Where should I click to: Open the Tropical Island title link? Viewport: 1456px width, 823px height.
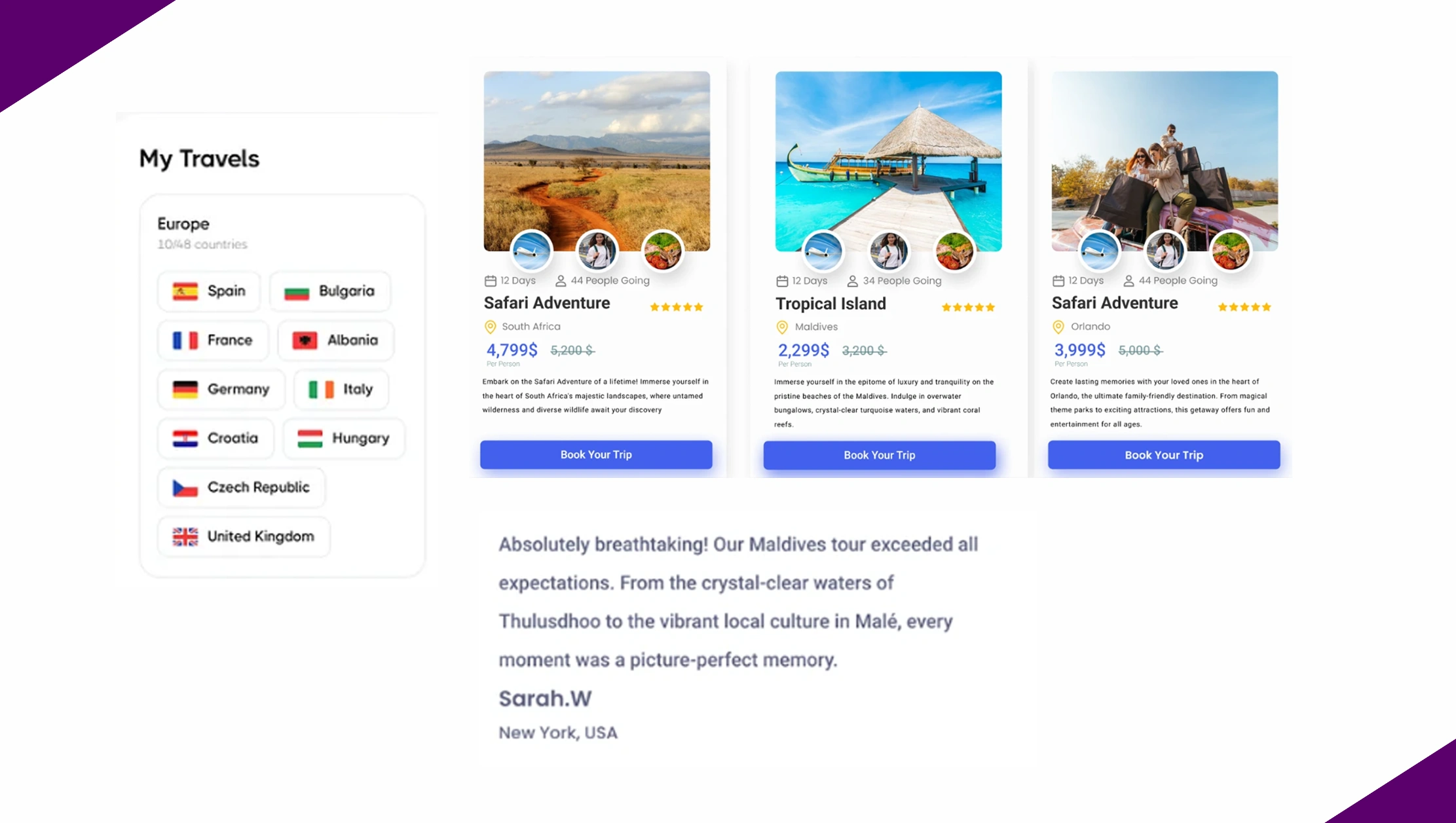coord(831,304)
